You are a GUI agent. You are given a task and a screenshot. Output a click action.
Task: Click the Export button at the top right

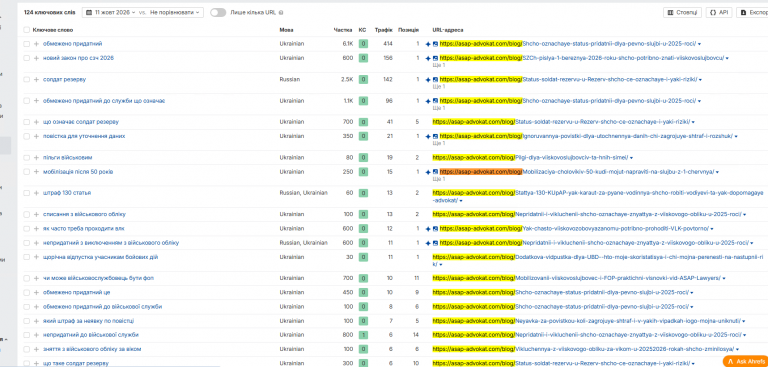point(752,13)
